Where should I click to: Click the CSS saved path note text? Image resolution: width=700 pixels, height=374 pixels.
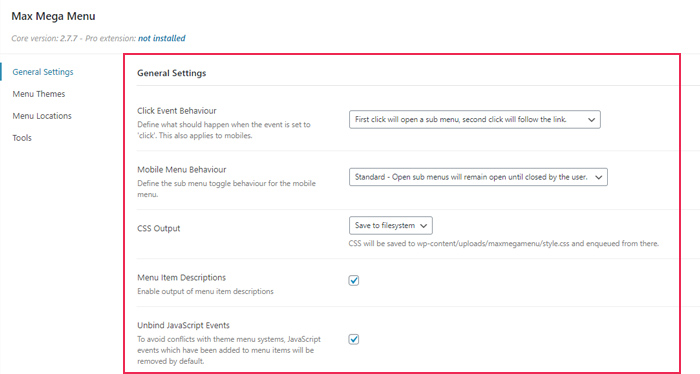(x=504, y=244)
